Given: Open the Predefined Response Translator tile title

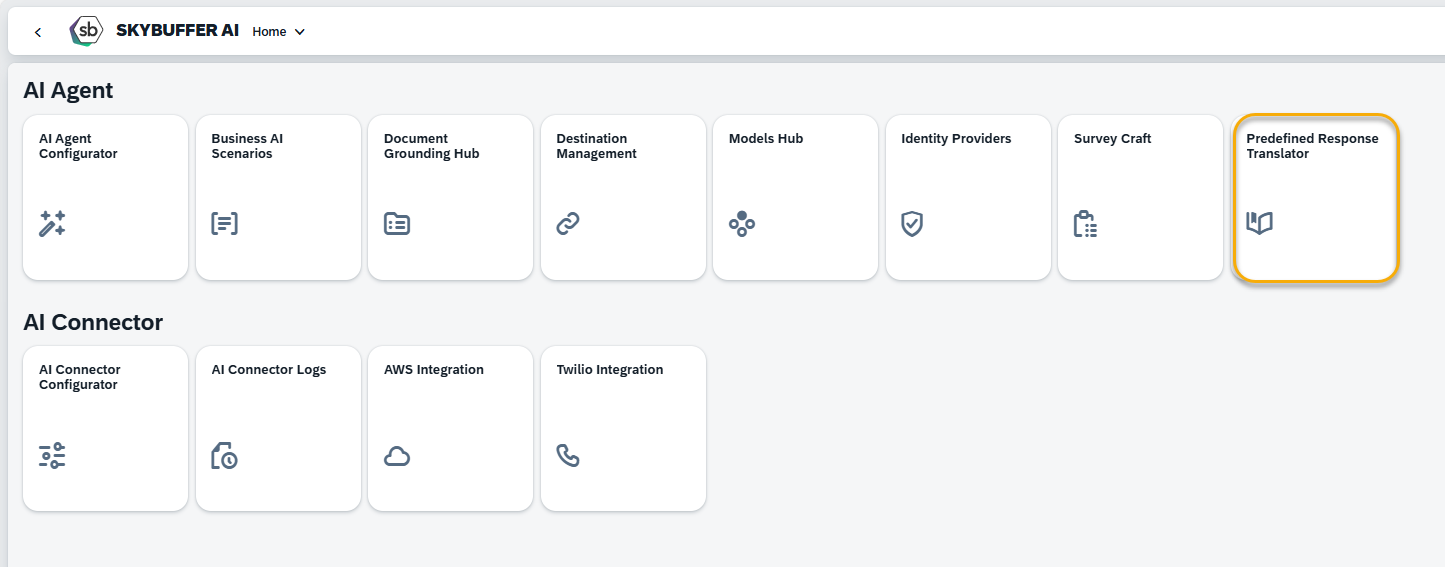Looking at the screenshot, I should (x=1312, y=146).
